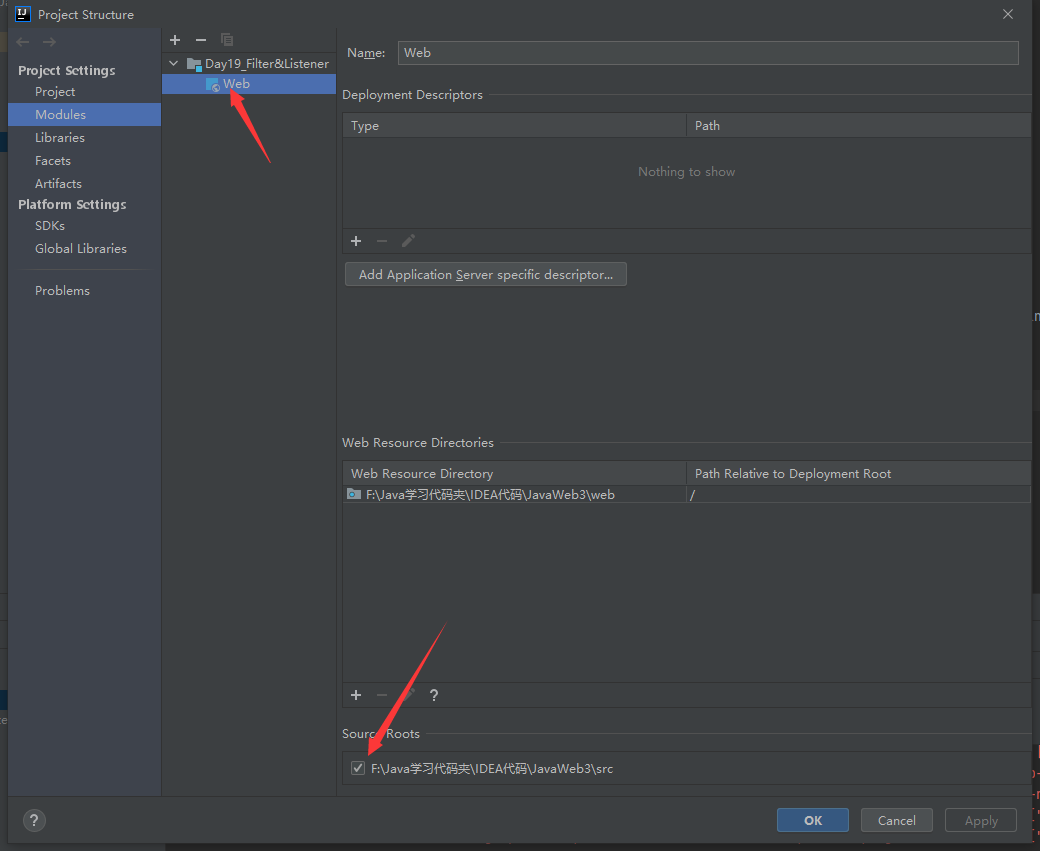Screen dimensions: 1040x851
Task: Click the Name input field containing Web
Action: [x=708, y=53]
